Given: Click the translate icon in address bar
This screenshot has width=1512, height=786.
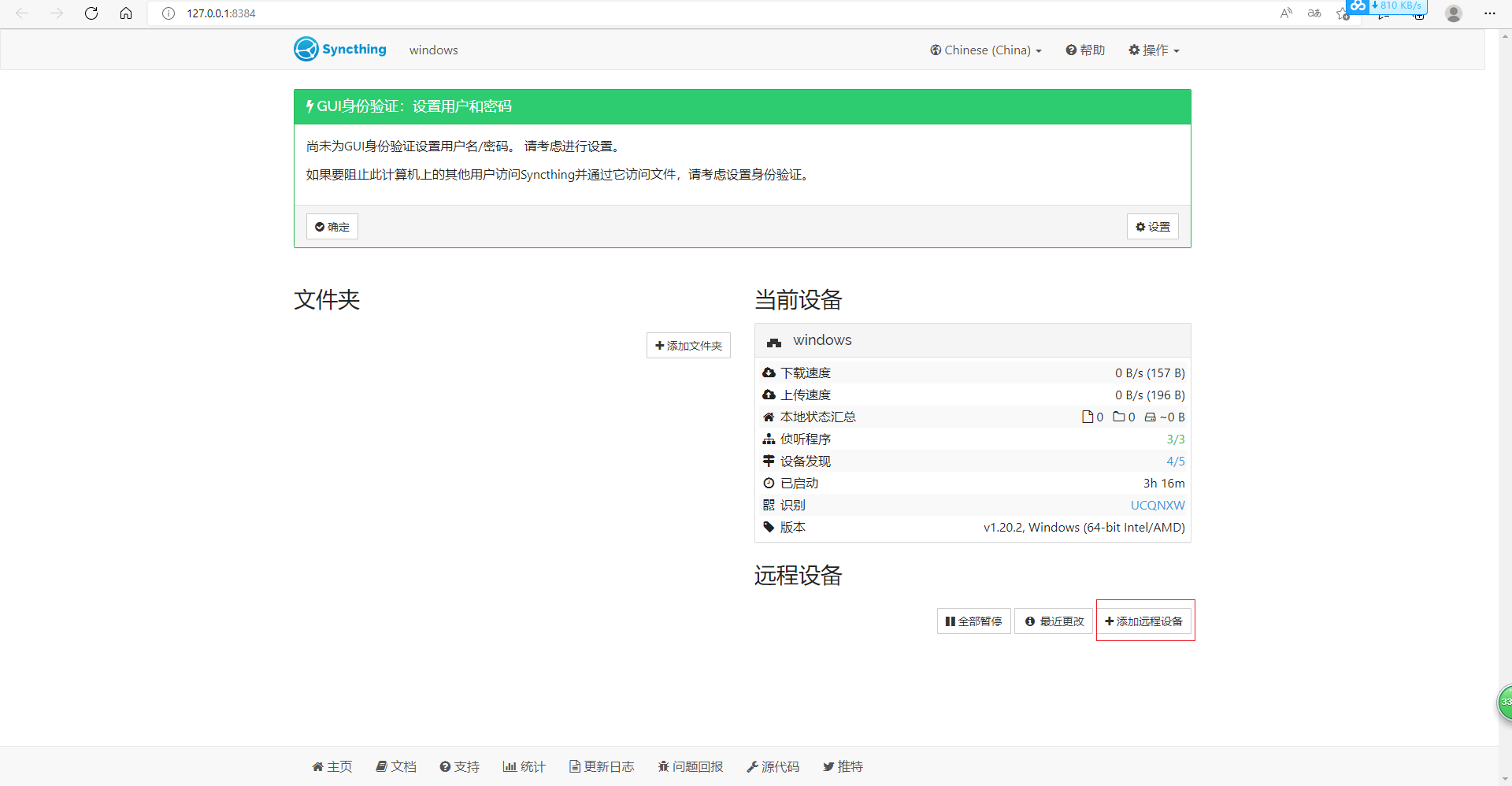Looking at the screenshot, I should [1314, 13].
